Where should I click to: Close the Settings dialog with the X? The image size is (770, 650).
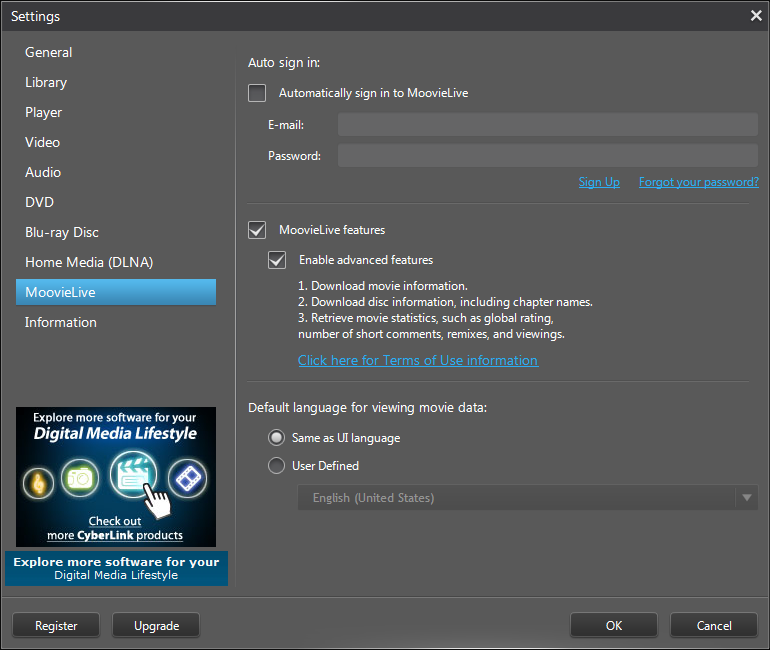click(x=756, y=15)
